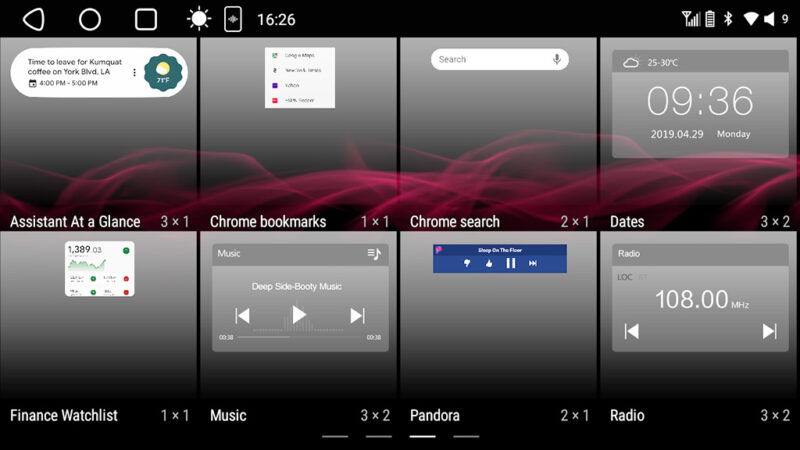This screenshot has height=450, width=800.
Task: Select the Dates clock widget
Action: point(699,104)
